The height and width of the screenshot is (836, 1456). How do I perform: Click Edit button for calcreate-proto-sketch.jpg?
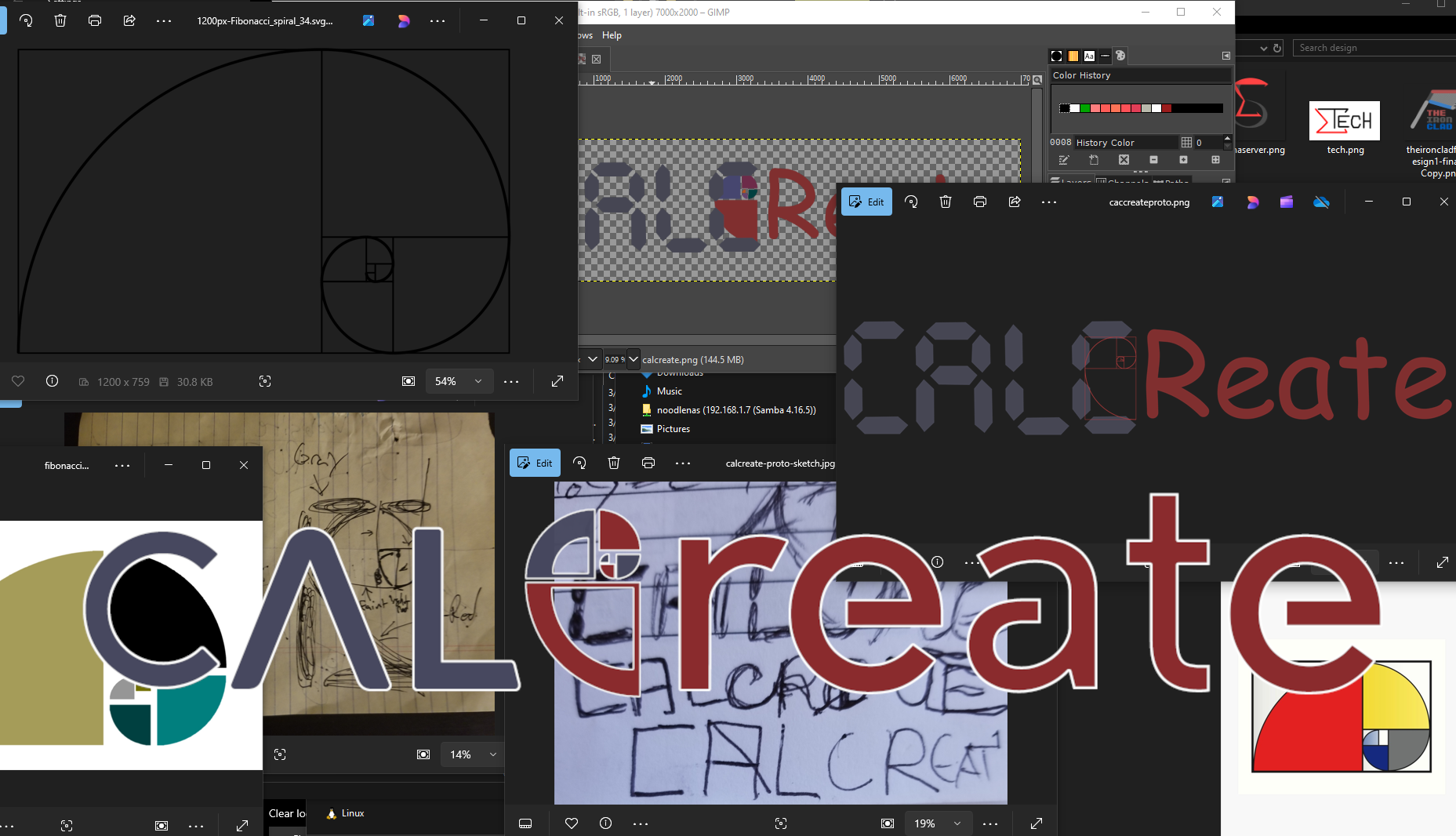[x=535, y=463]
